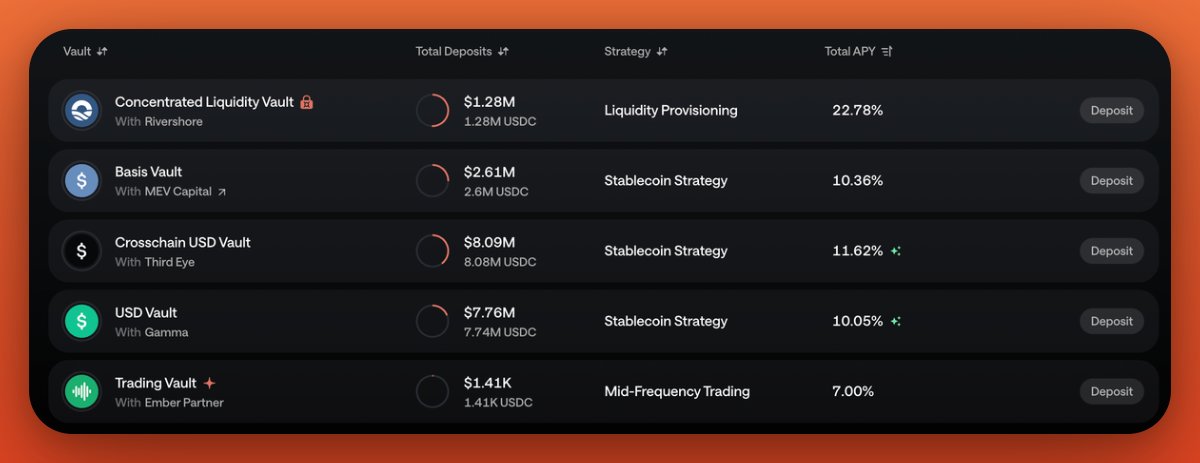Click the With Gamma text
This screenshot has height=463, width=1200.
point(152,332)
